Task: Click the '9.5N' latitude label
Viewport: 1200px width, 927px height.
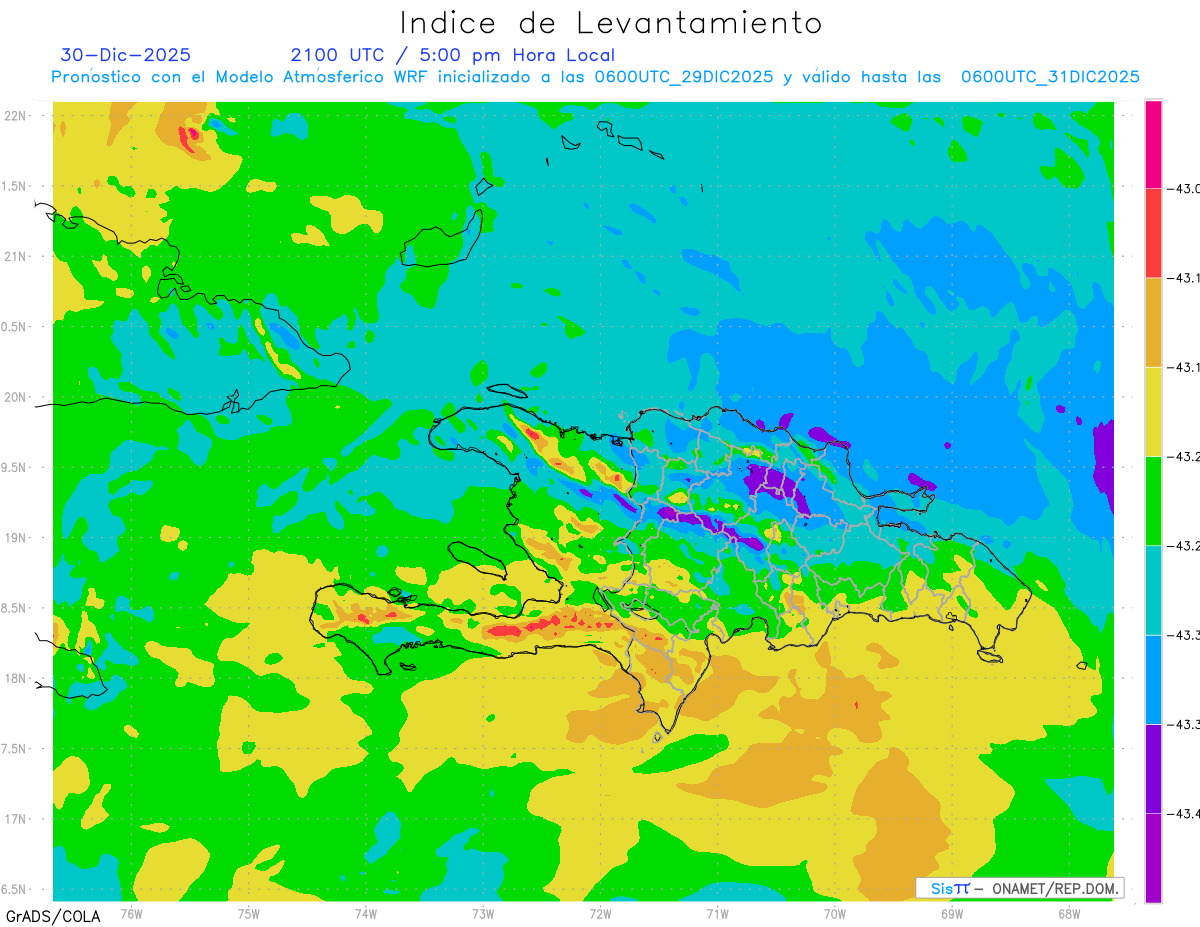Action: pyautogui.click(x=14, y=468)
